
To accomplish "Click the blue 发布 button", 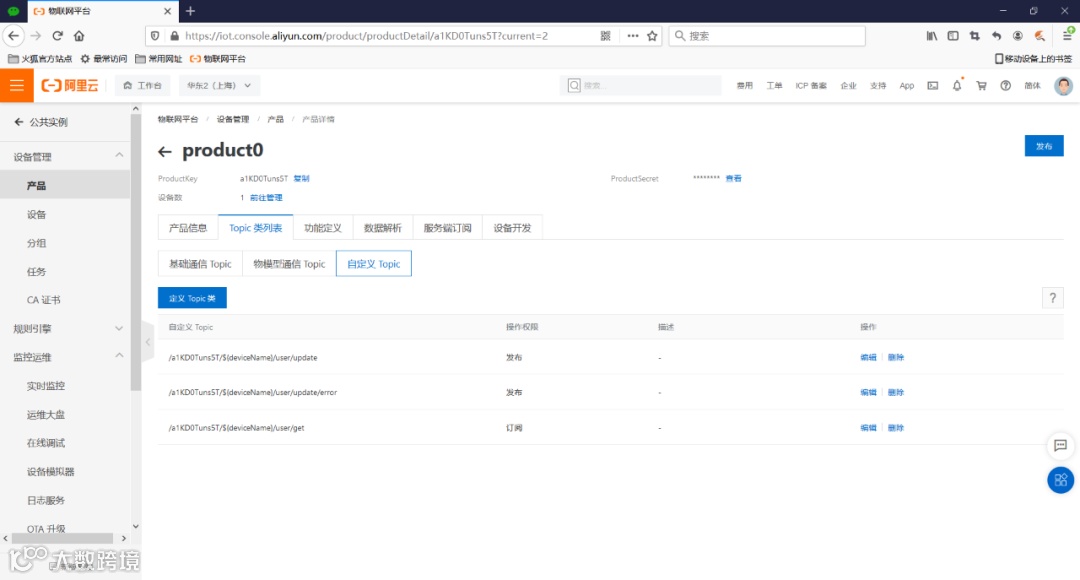I will [x=1043, y=146].
